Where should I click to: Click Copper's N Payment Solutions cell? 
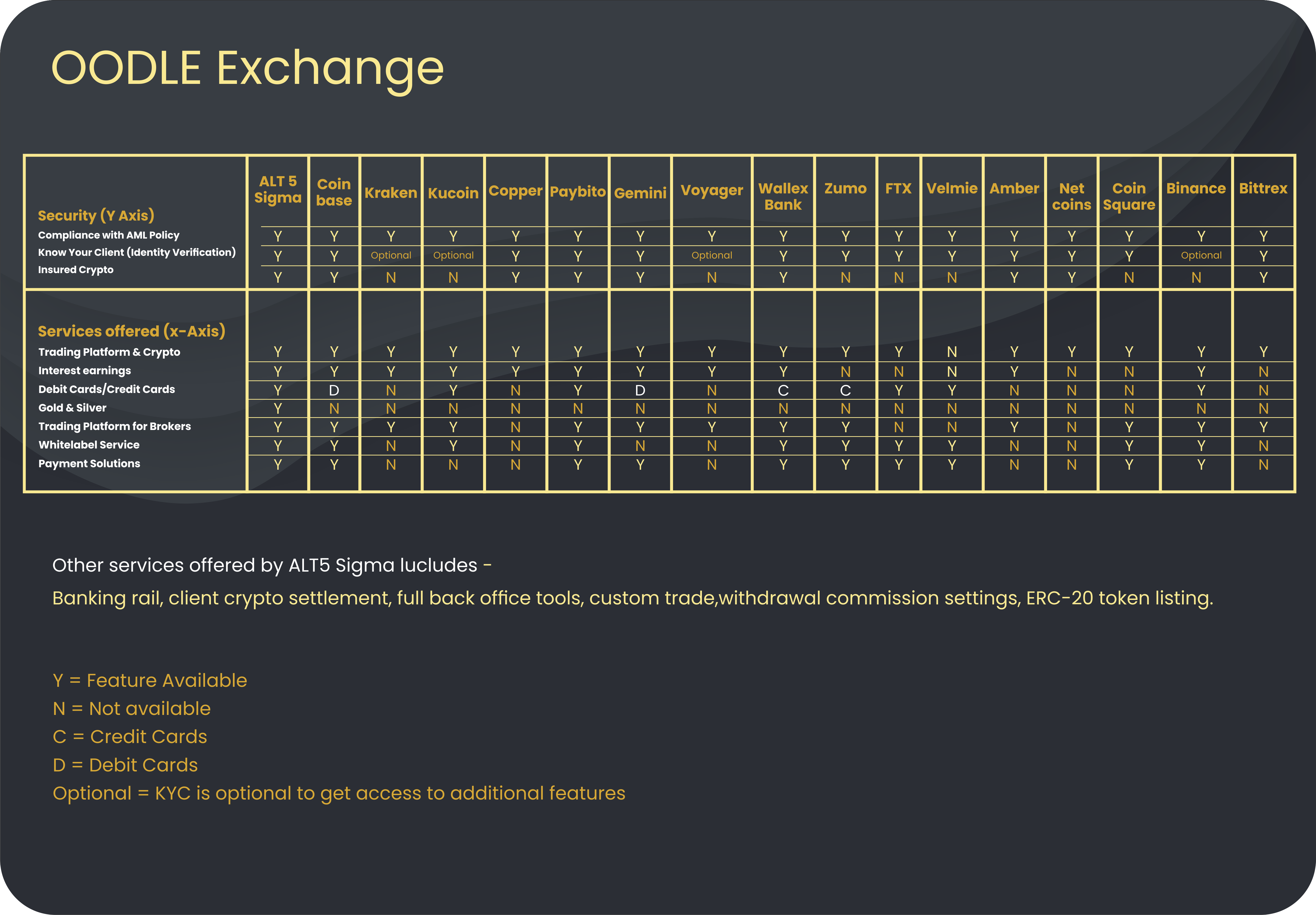tap(515, 465)
